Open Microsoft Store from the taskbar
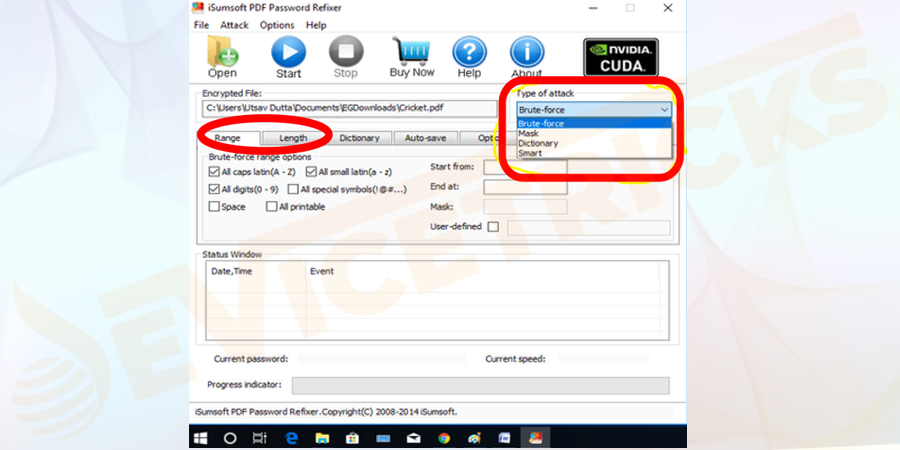The height and width of the screenshot is (450, 900). click(x=353, y=439)
